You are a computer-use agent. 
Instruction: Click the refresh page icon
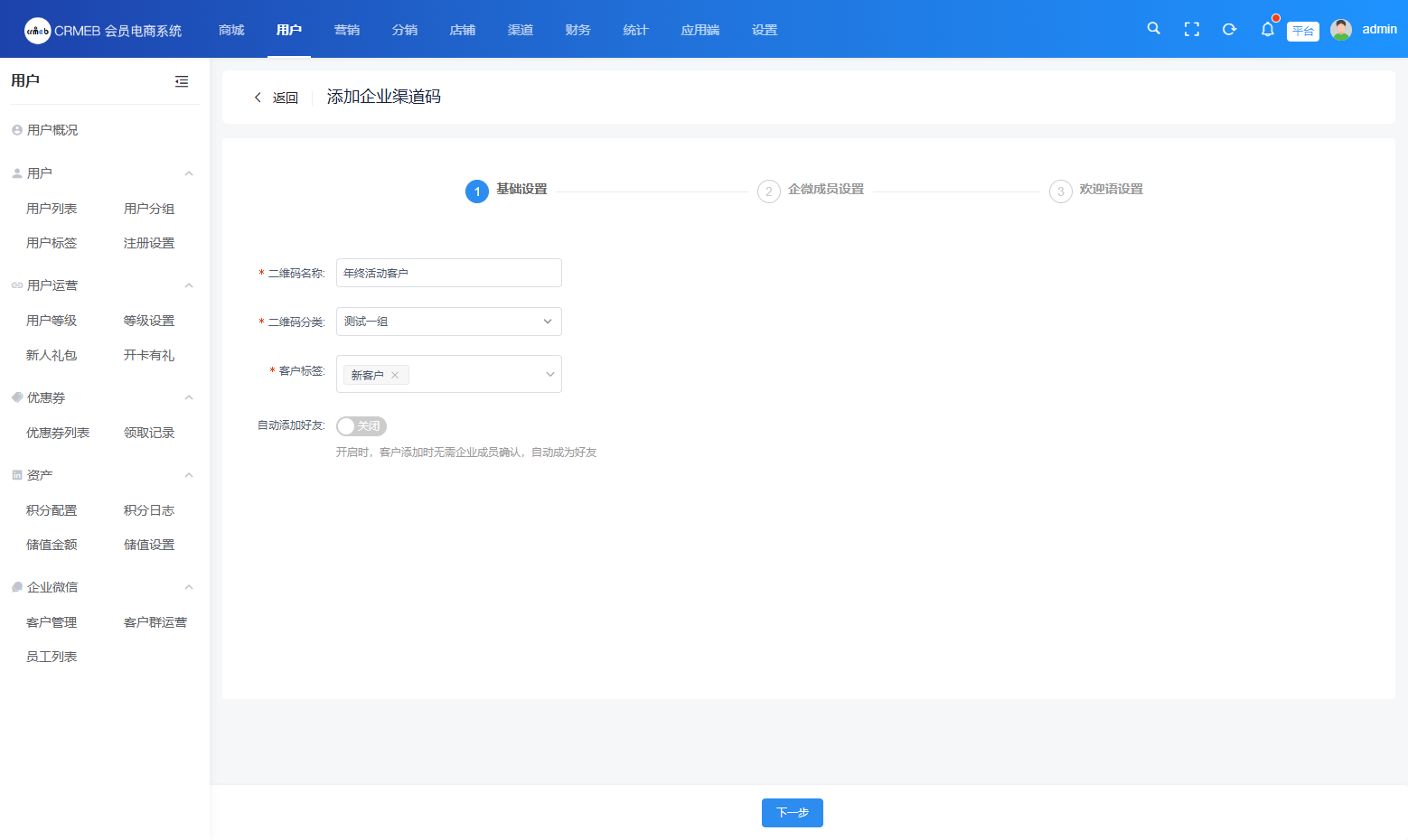[x=1229, y=30]
